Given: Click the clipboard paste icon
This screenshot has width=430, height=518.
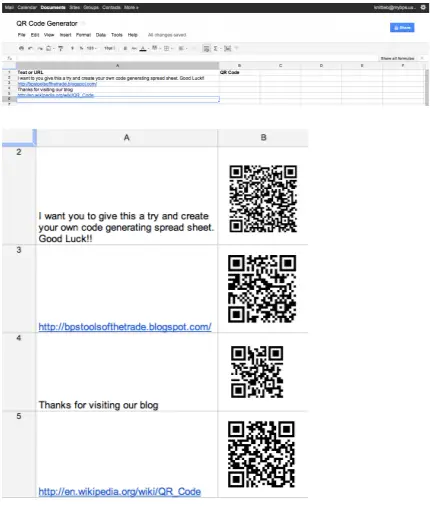Looking at the screenshot, I should [49, 48].
